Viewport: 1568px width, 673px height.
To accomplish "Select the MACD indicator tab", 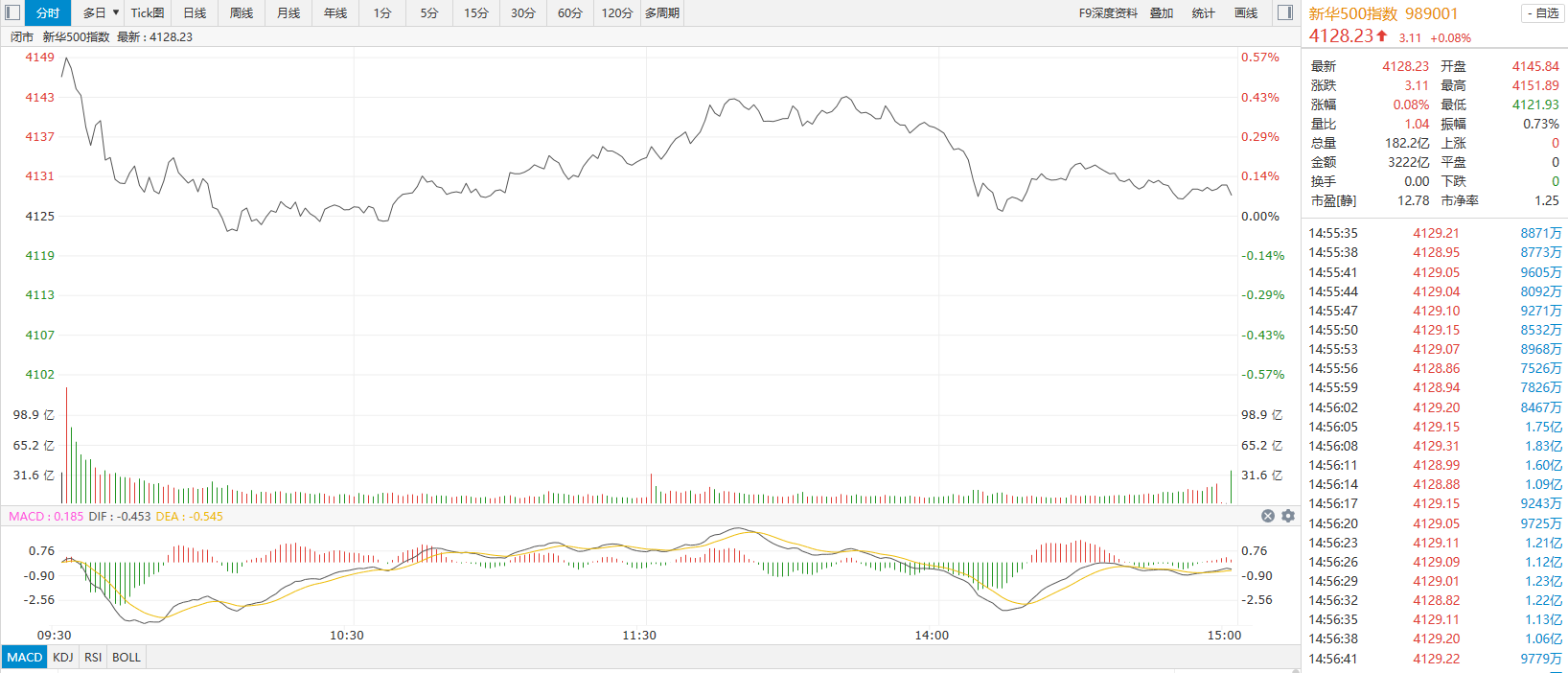I will (24, 657).
